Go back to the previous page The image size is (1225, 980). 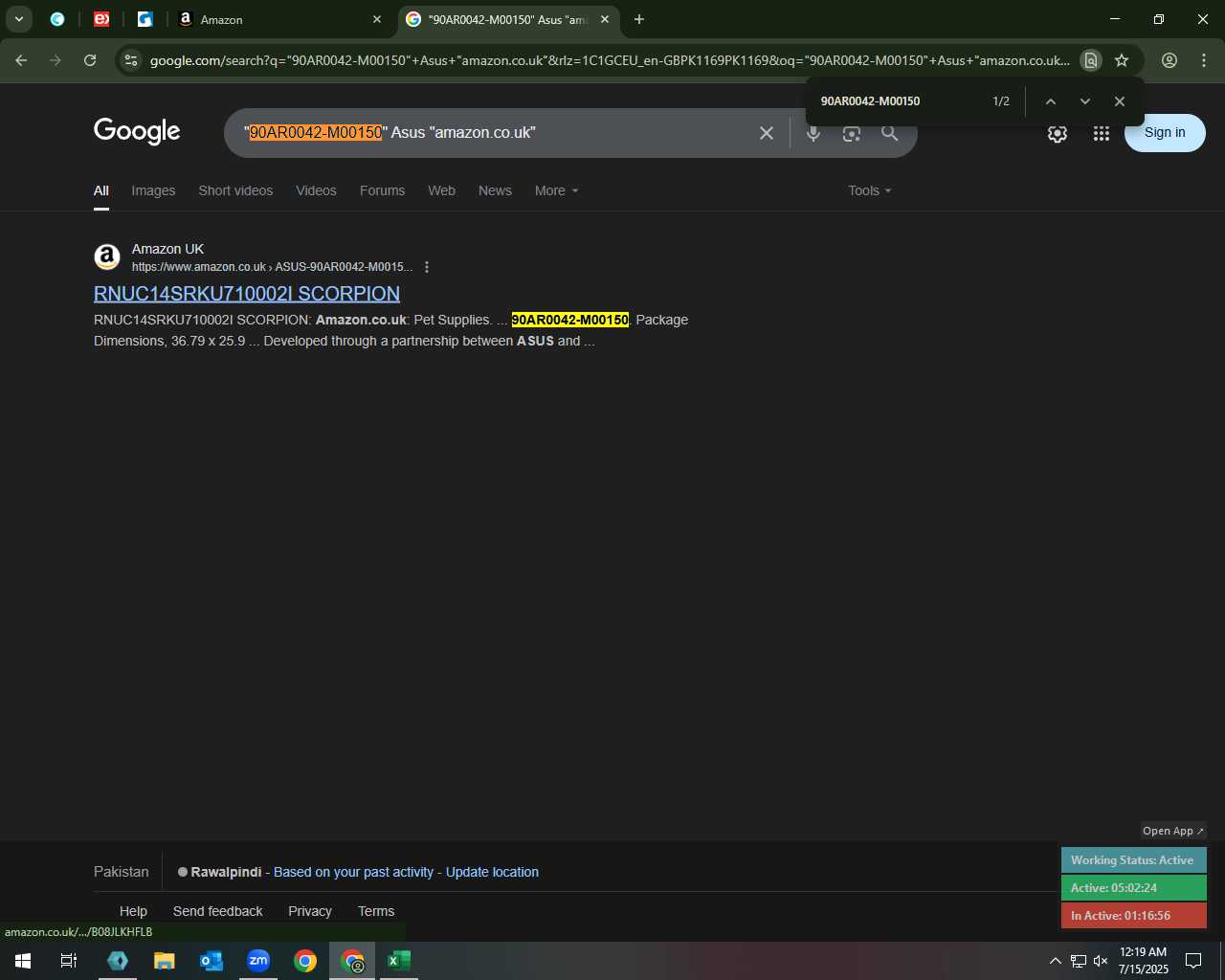tap(21, 60)
